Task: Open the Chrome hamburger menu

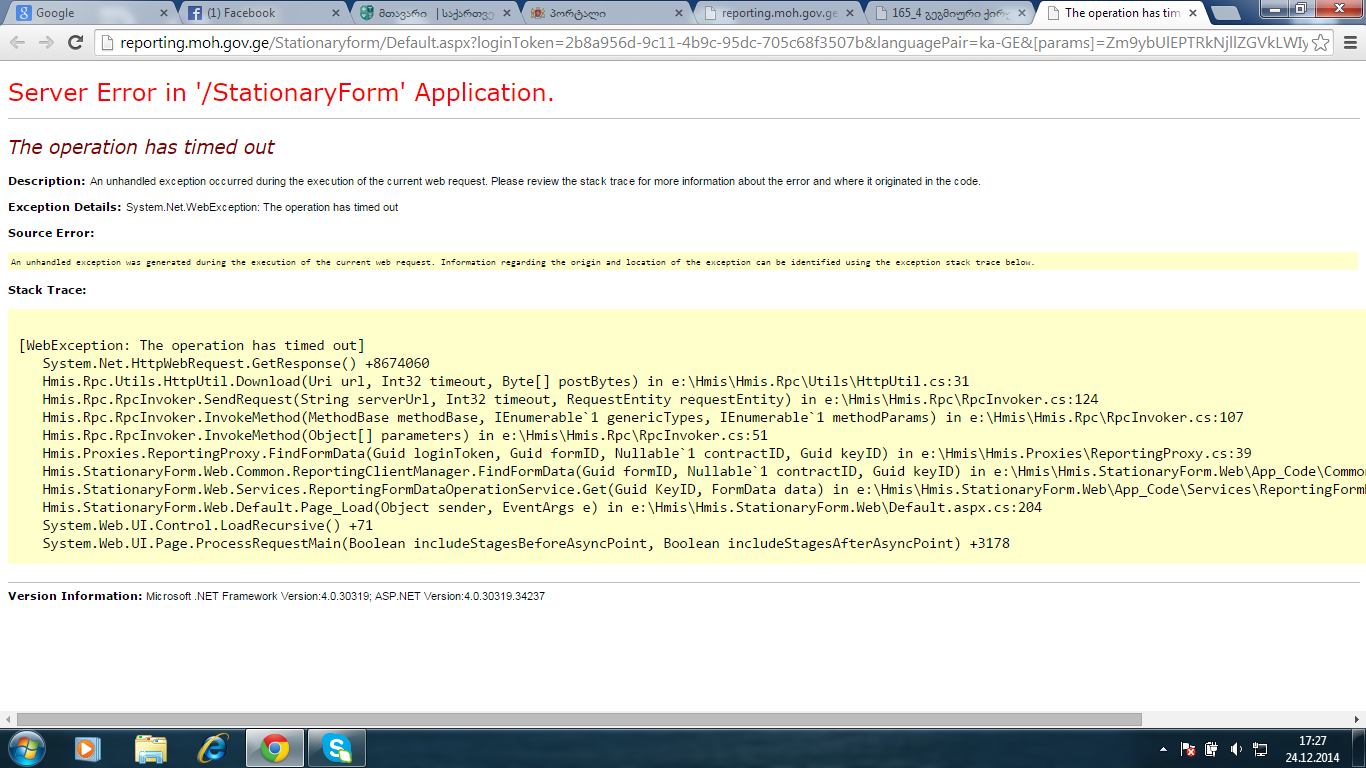Action: (1350, 43)
